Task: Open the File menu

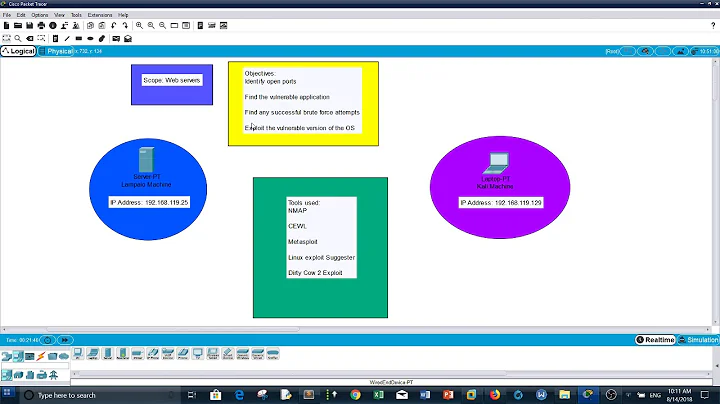Action: [7, 15]
